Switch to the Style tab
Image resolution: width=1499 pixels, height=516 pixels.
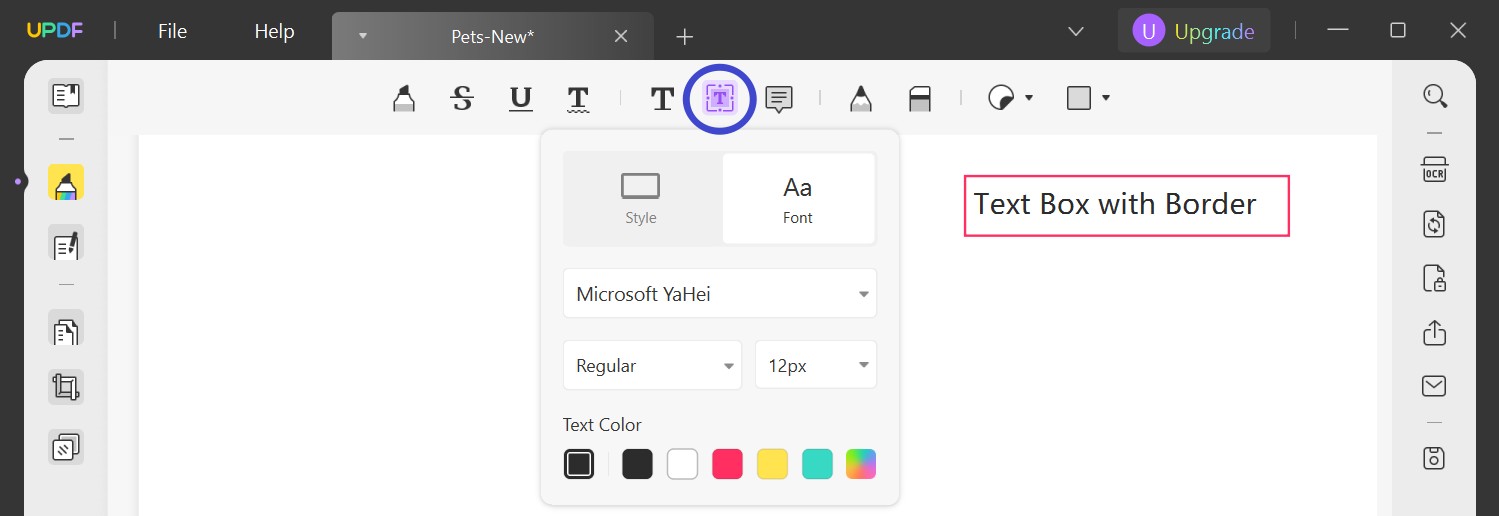(641, 198)
